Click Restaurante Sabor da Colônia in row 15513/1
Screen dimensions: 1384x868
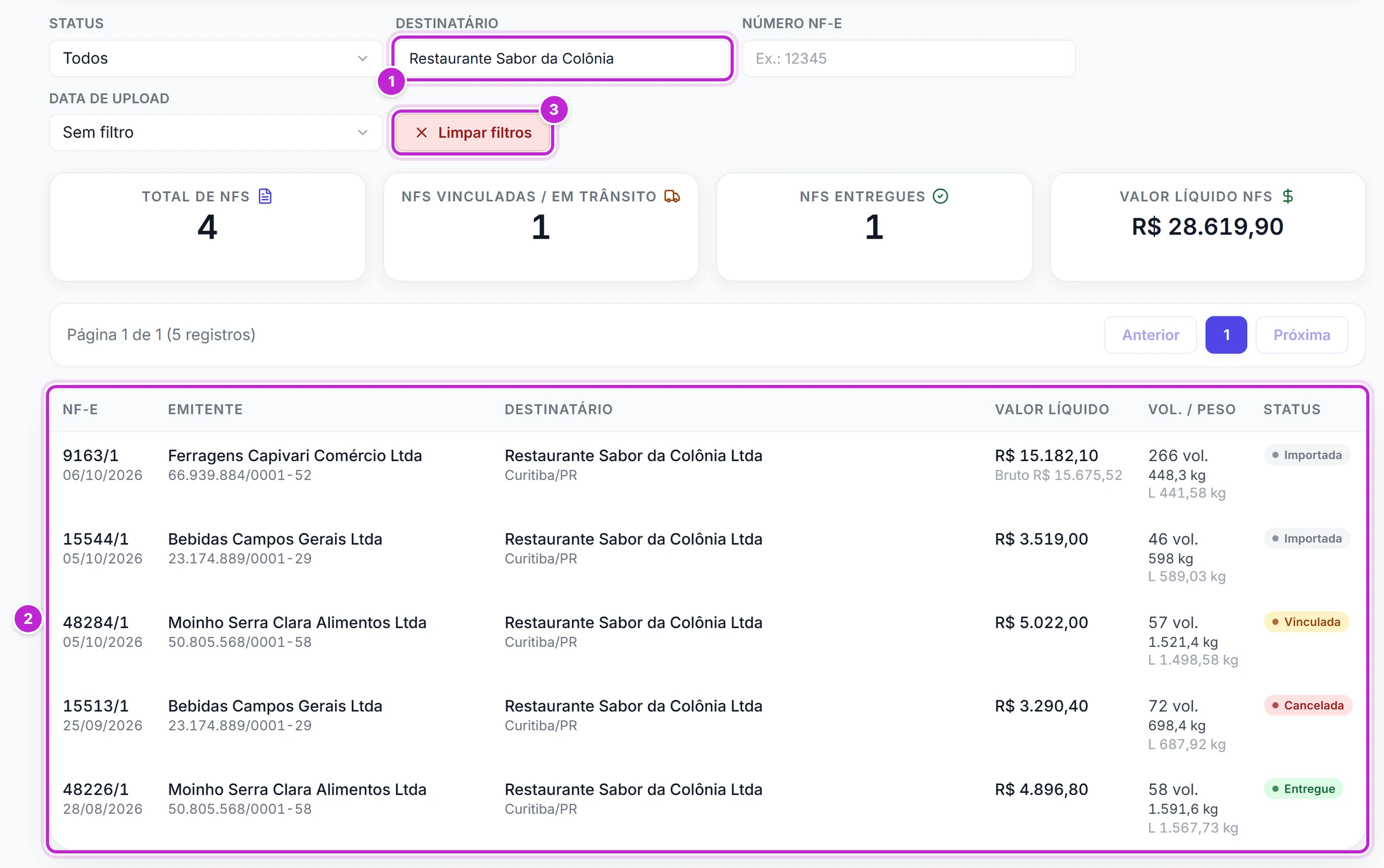pos(633,706)
